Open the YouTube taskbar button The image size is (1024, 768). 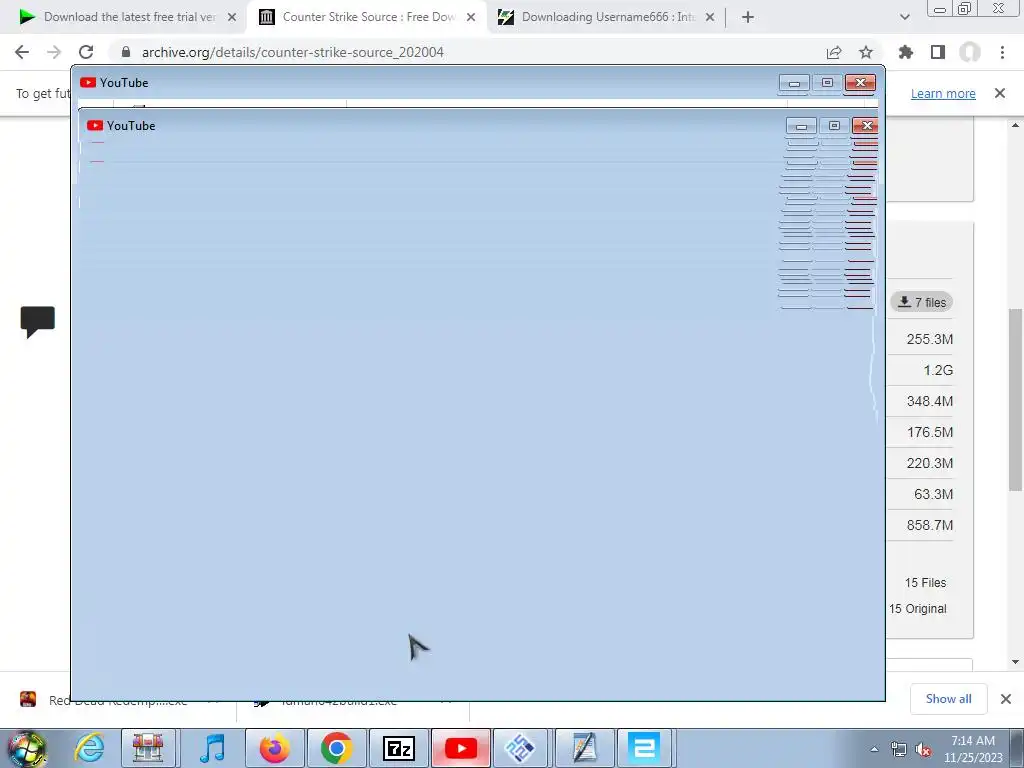click(x=460, y=748)
